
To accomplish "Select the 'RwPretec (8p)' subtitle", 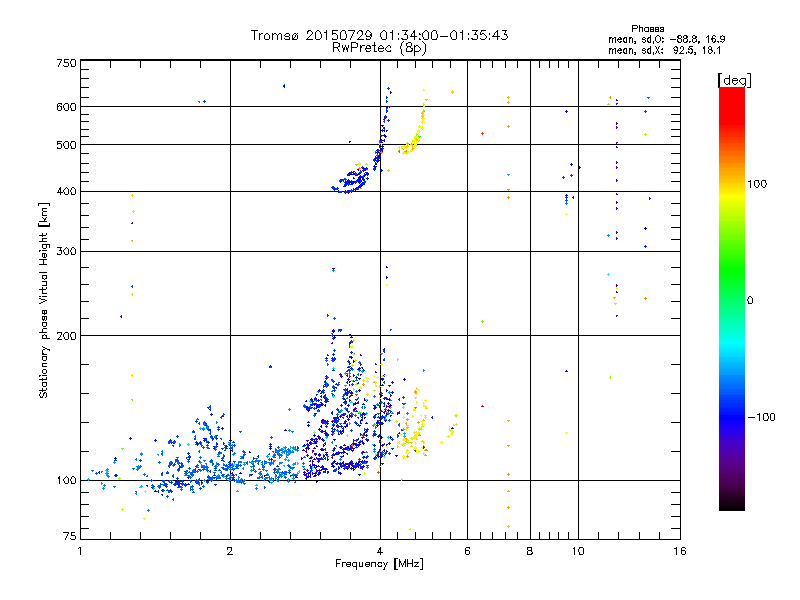I will click(x=379, y=48).
